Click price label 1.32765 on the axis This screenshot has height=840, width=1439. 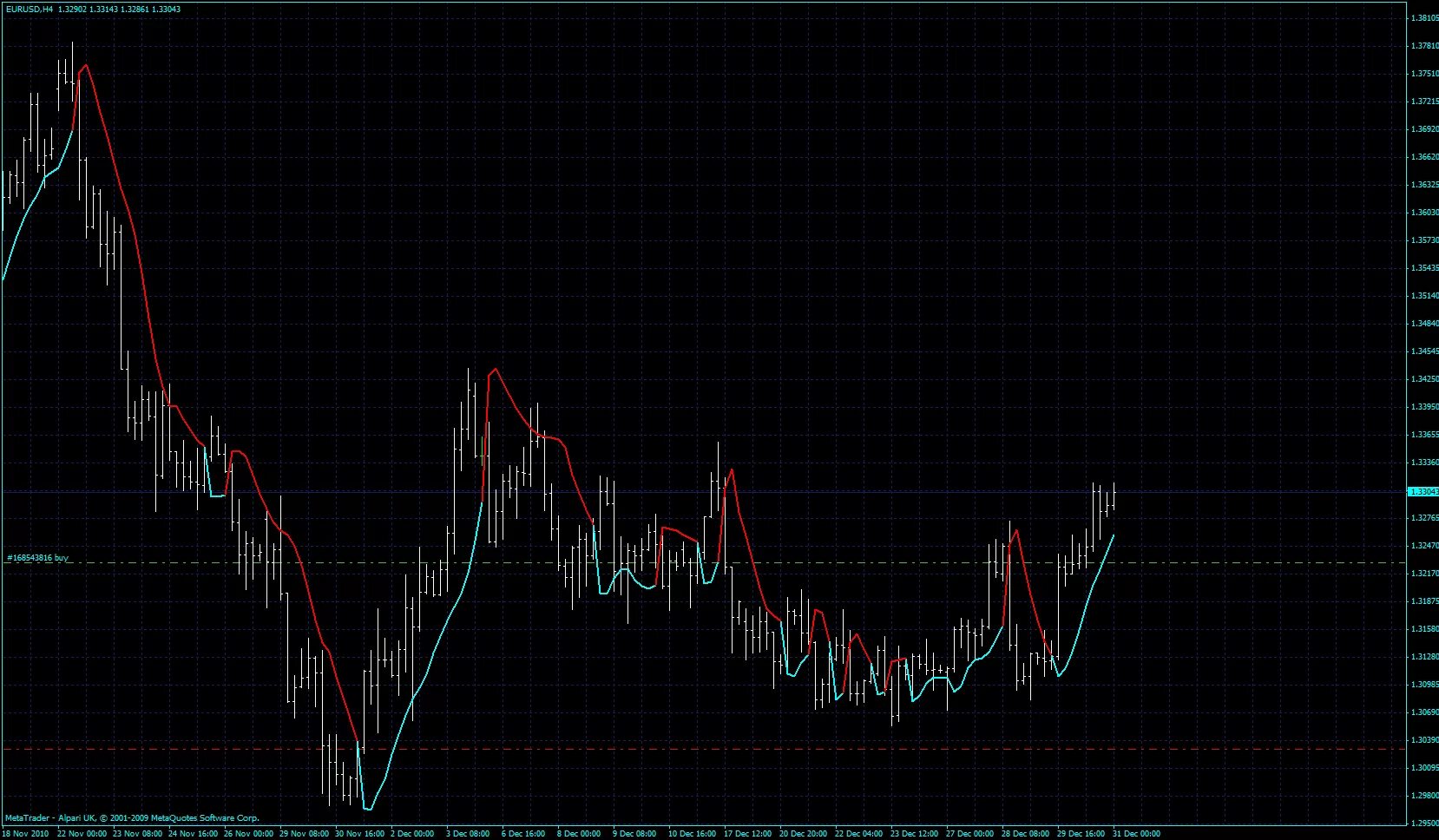1424,518
